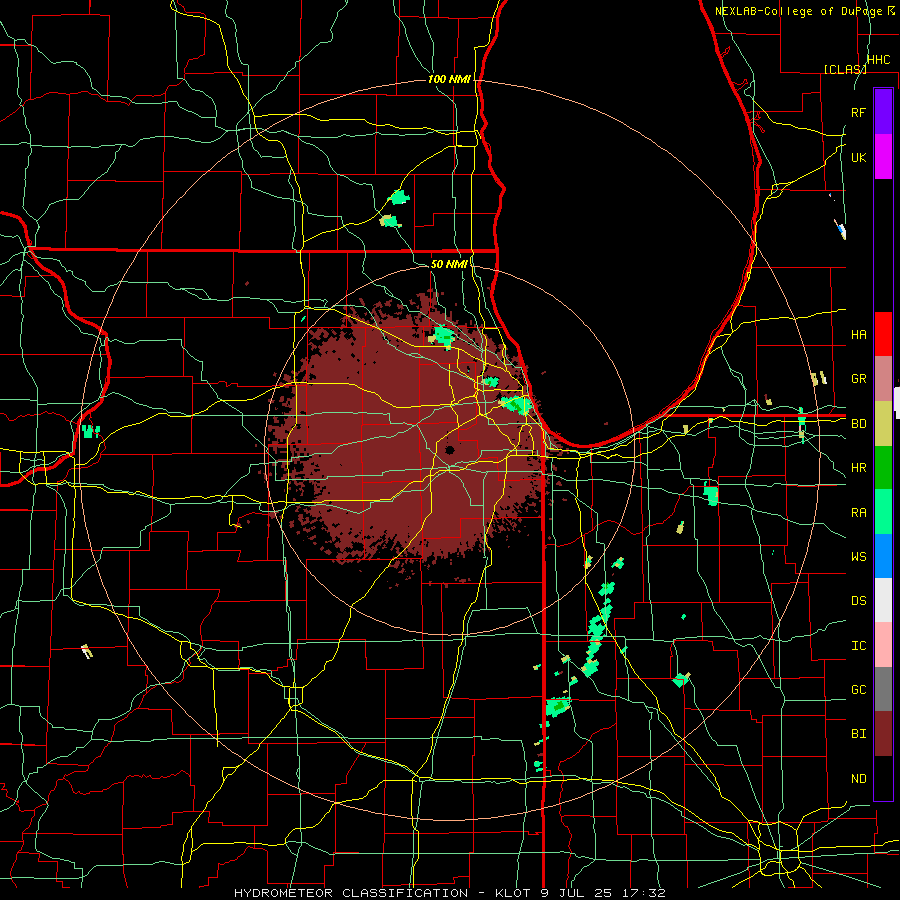
Task: Click the 100 NMI range ring label
Action: (449, 79)
